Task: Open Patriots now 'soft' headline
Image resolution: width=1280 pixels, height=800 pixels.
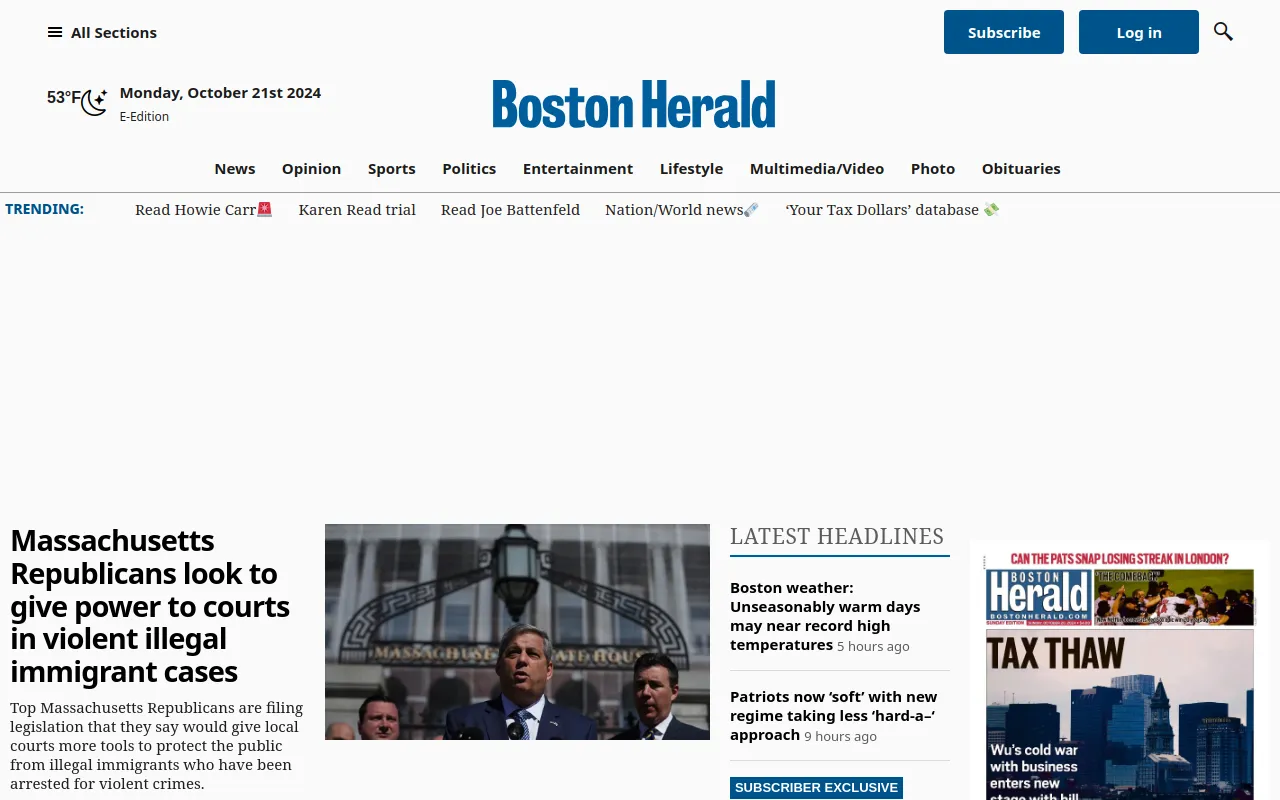Action: click(x=834, y=715)
